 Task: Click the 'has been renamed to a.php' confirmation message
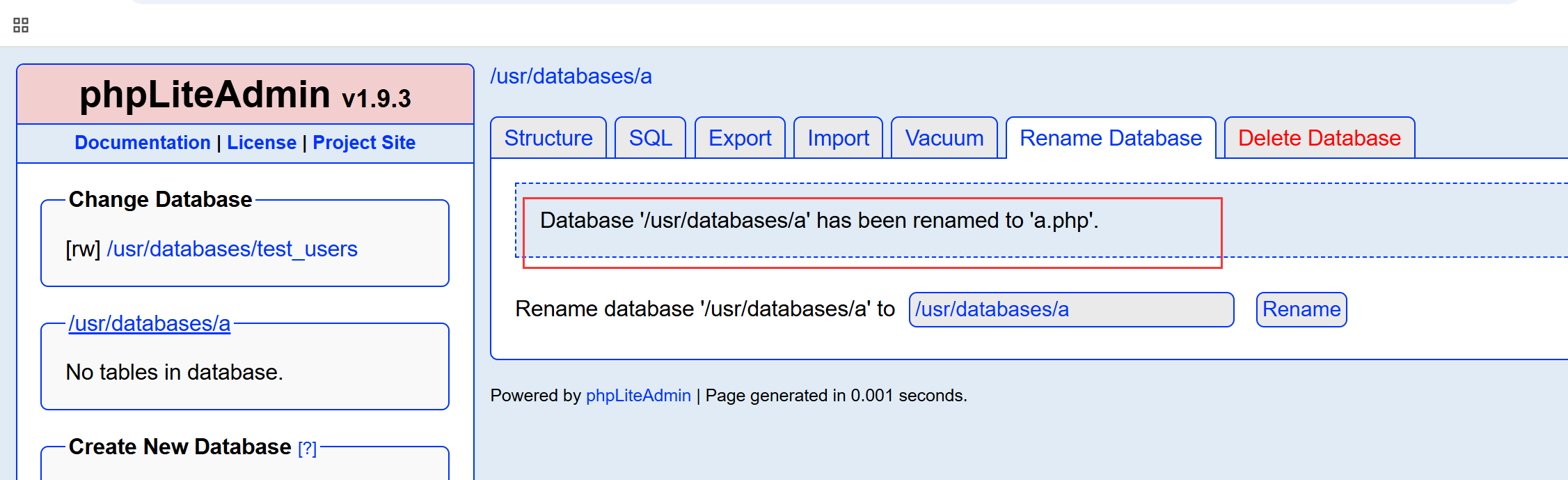tap(819, 221)
